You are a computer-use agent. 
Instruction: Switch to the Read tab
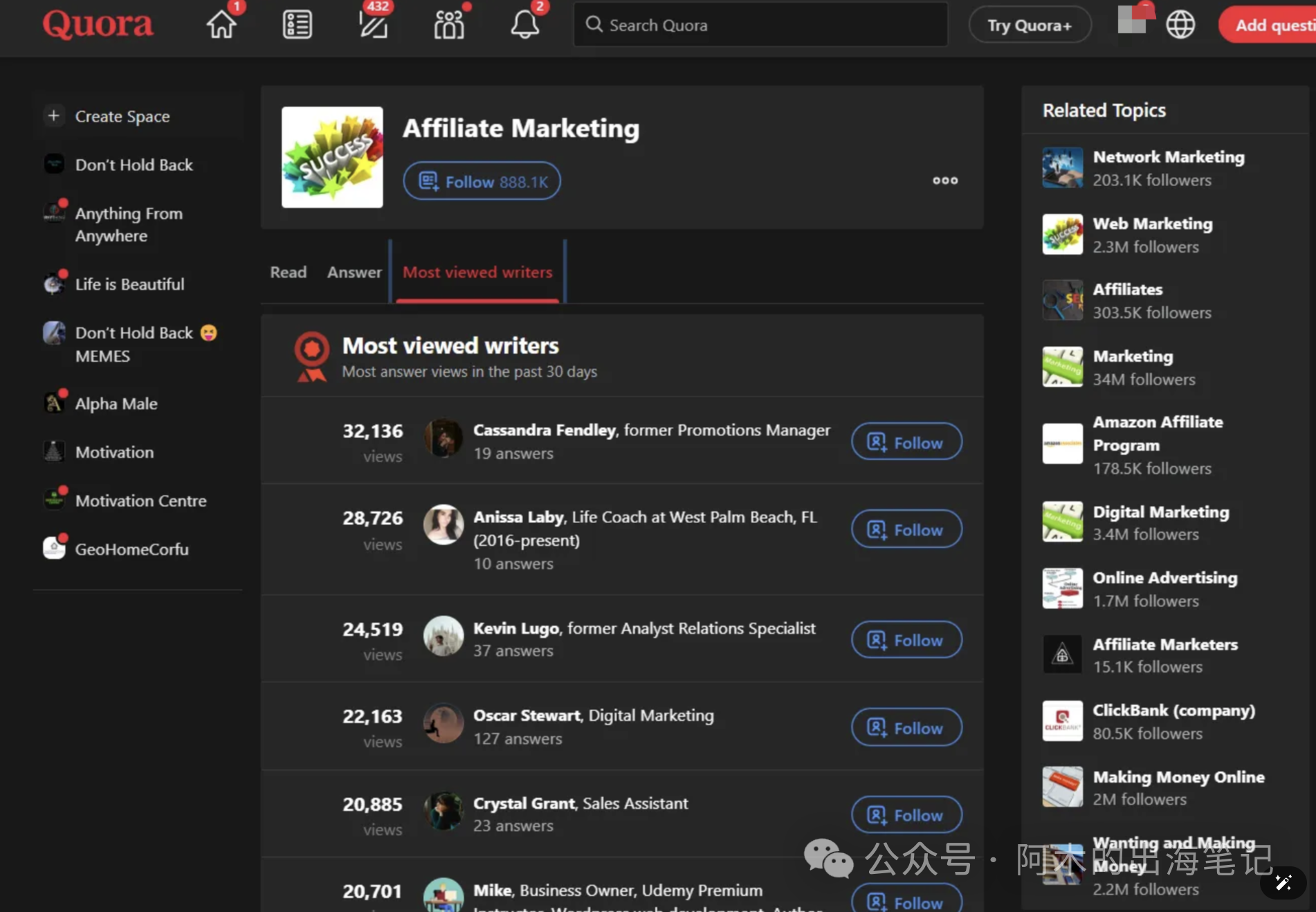pyautogui.click(x=289, y=272)
